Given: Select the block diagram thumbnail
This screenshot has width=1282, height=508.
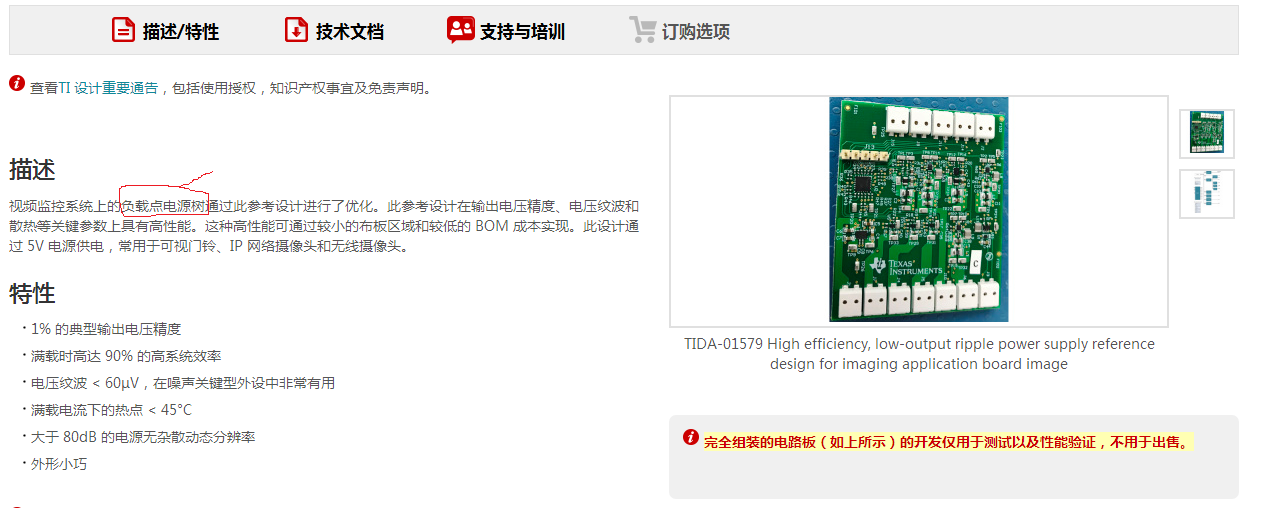Looking at the screenshot, I should click(x=1207, y=194).
